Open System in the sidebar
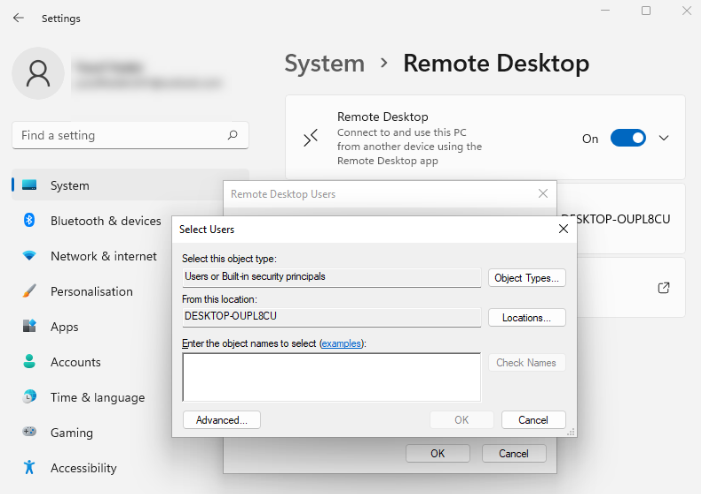This screenshot has width=701, height=494. [130, 185]
